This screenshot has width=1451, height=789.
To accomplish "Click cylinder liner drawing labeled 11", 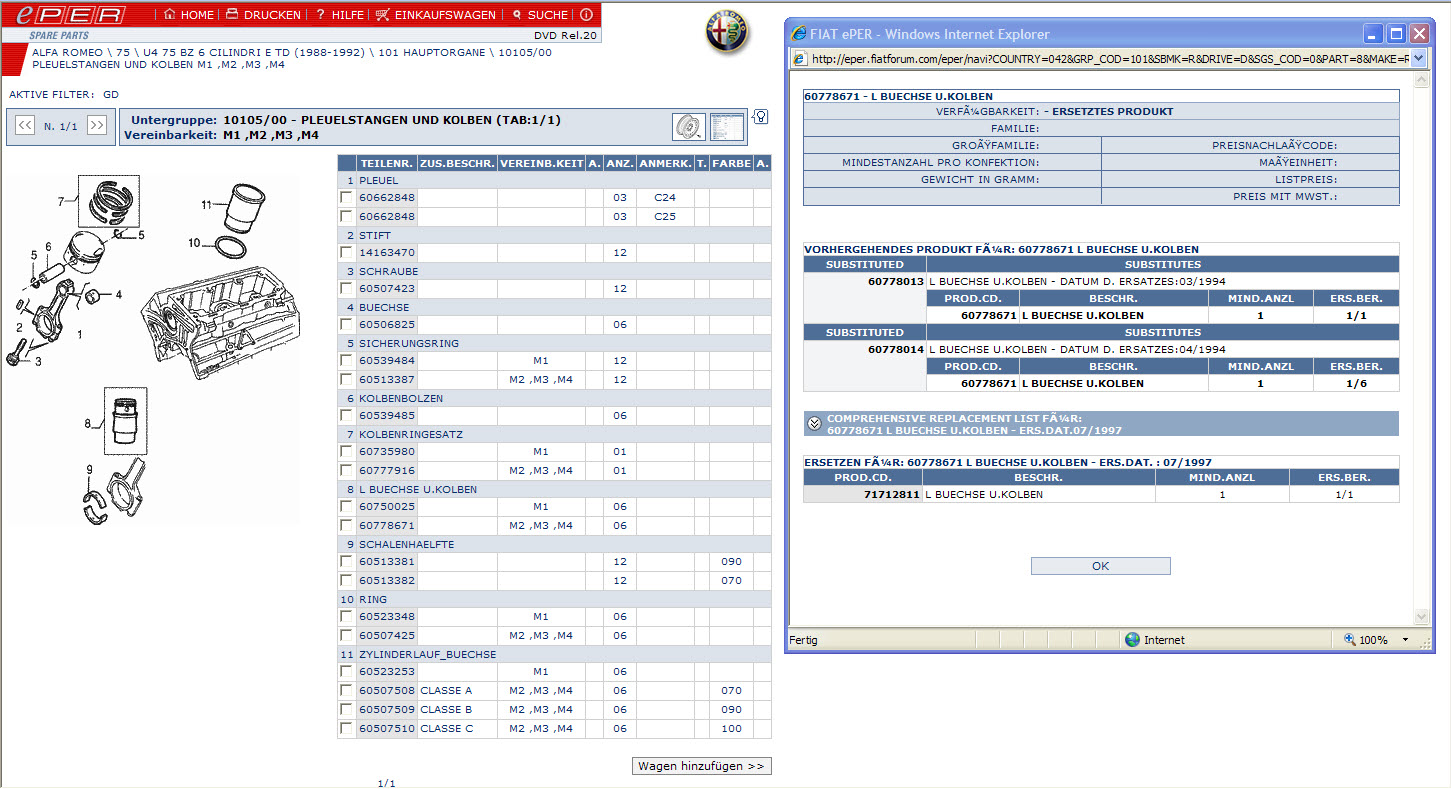I will tap(243, 208).
